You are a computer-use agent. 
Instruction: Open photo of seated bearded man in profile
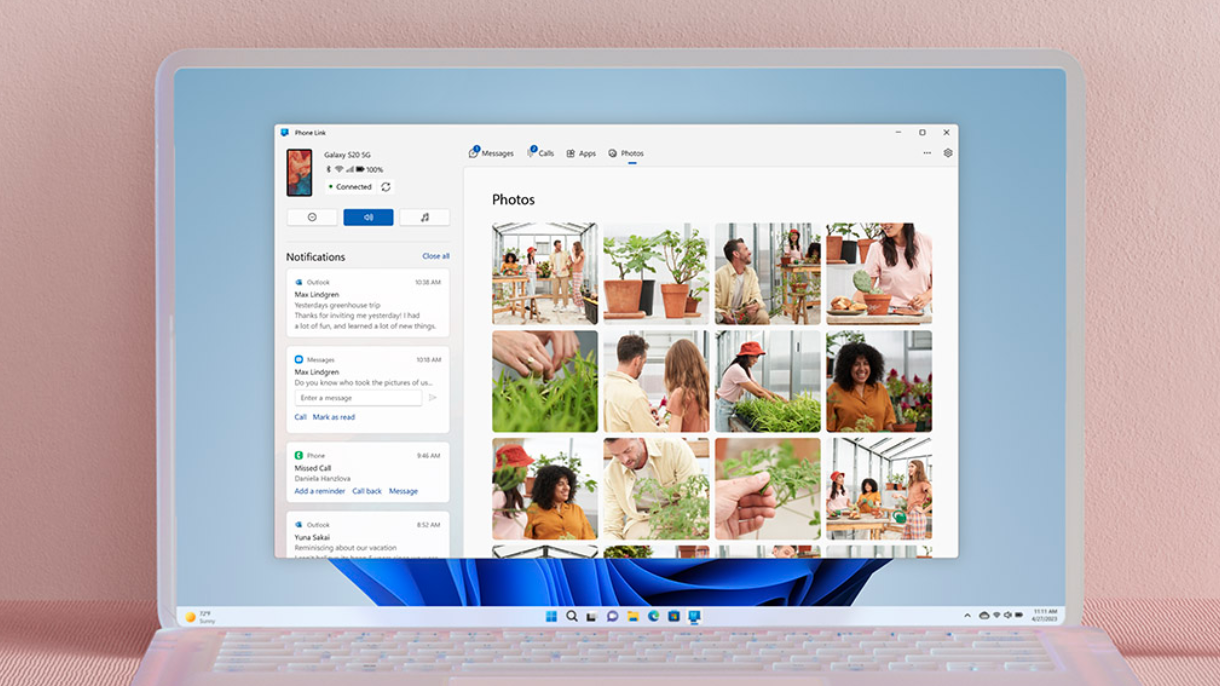point(767,274)
